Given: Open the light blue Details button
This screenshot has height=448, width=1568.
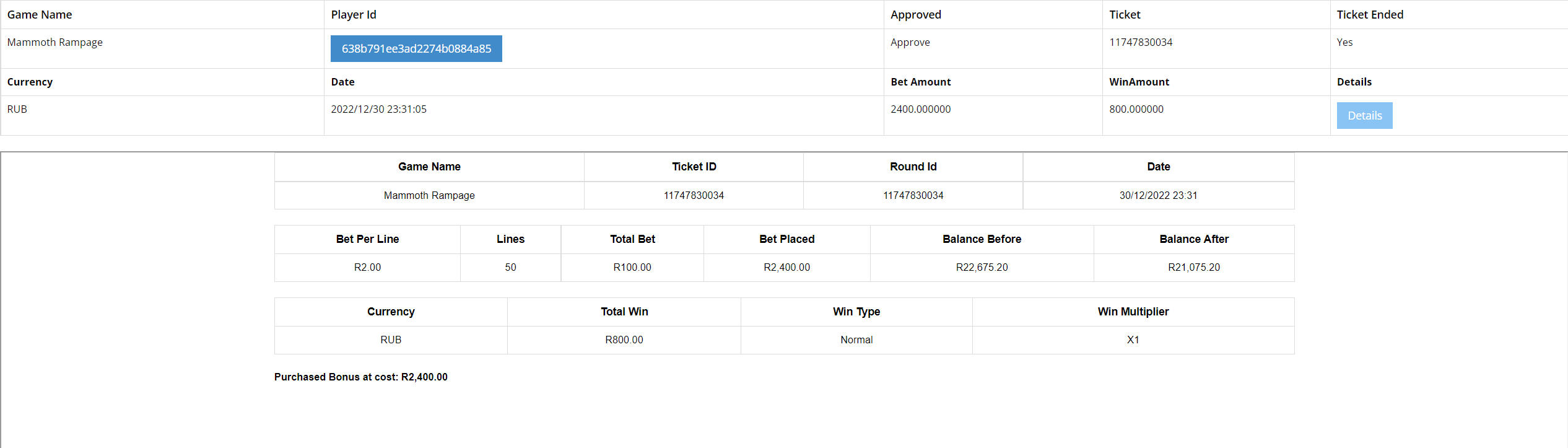Looking at the screenshot, I should point(1364,116).
